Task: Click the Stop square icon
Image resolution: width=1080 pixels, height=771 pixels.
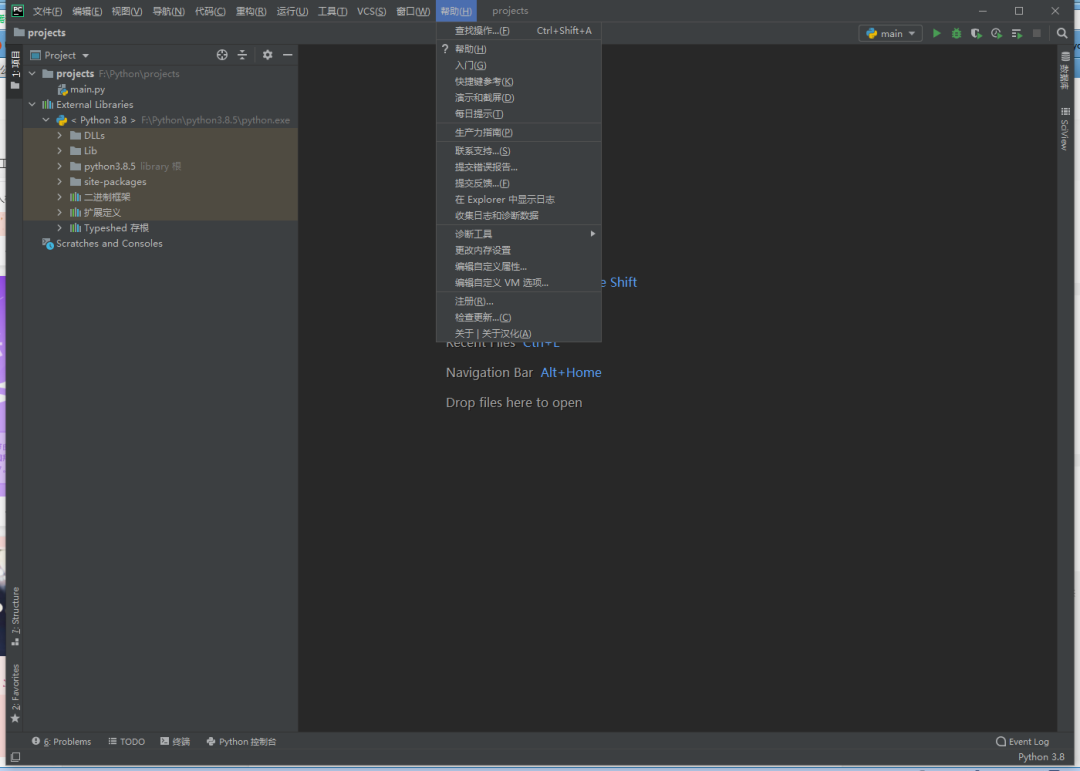Action: (1037, 33)
